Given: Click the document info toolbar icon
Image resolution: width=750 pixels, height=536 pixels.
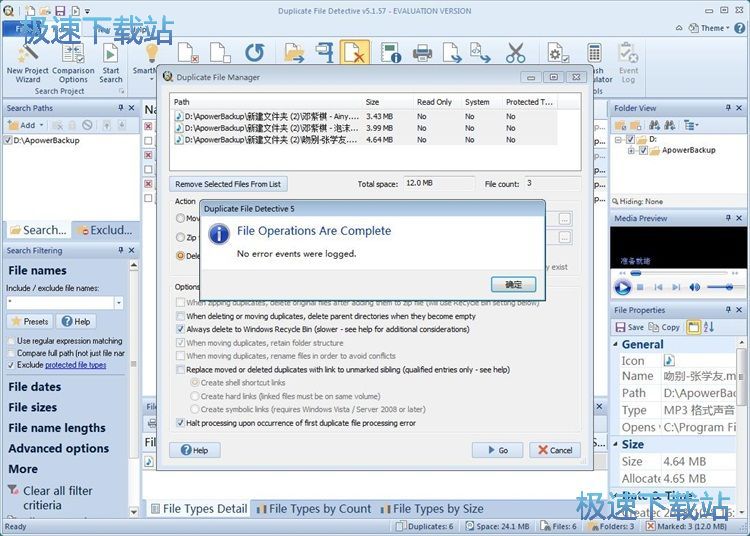Looking at the screenshot, I should [390, 53].
